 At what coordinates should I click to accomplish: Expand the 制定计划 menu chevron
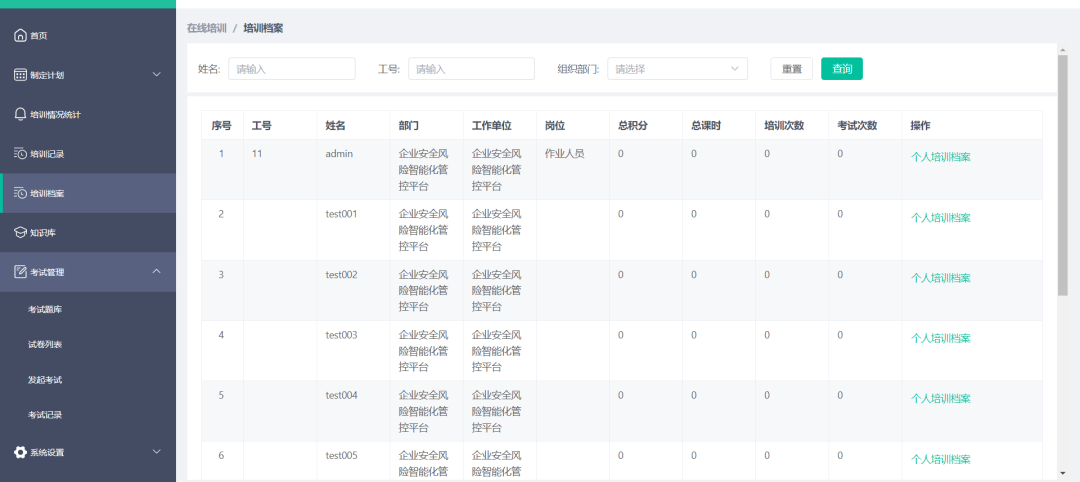point(156,75)
